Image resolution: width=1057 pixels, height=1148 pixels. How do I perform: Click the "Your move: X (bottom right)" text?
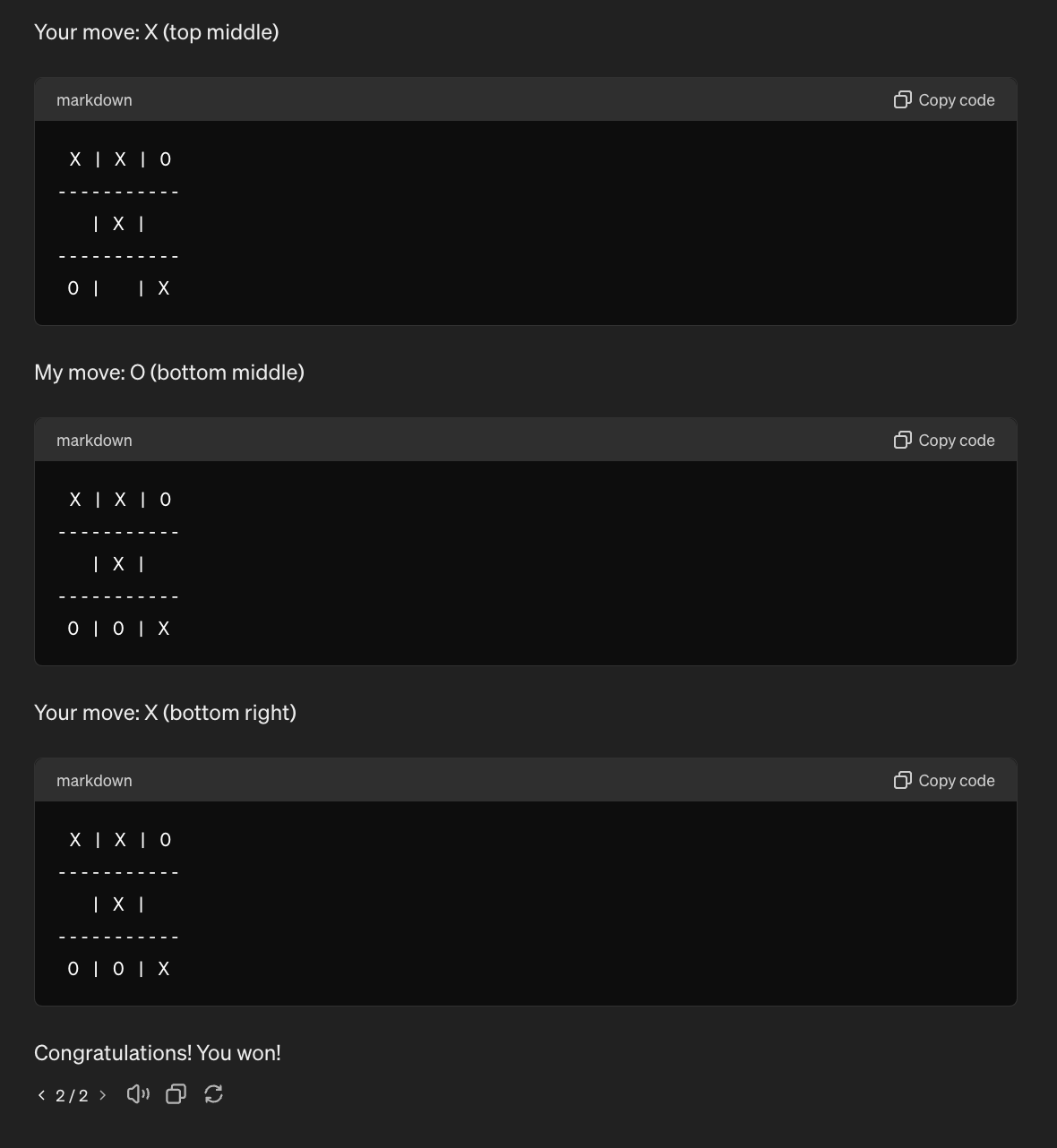point(165,713)
